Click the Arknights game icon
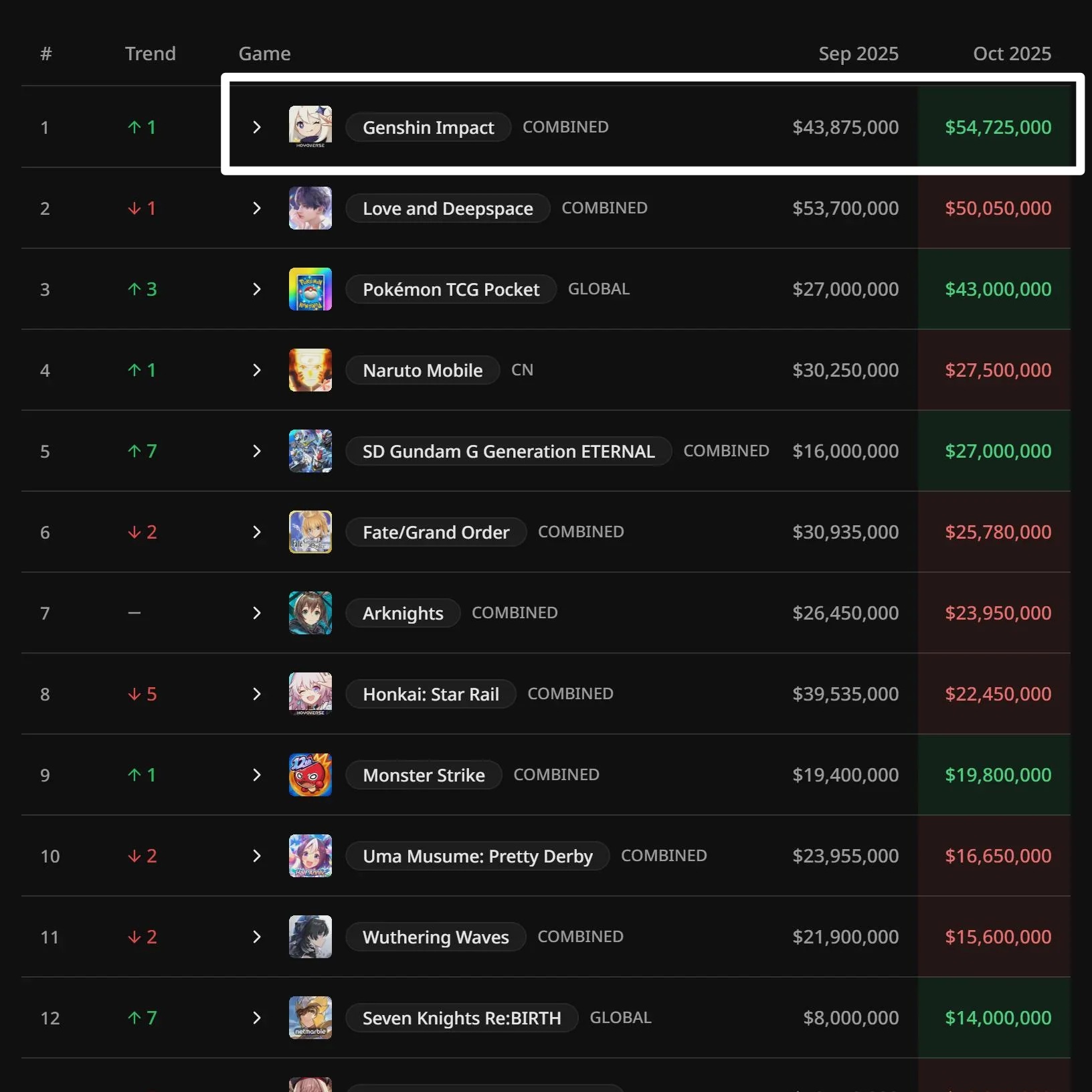Screen dimensions: 1092x1092 [310, 613]
